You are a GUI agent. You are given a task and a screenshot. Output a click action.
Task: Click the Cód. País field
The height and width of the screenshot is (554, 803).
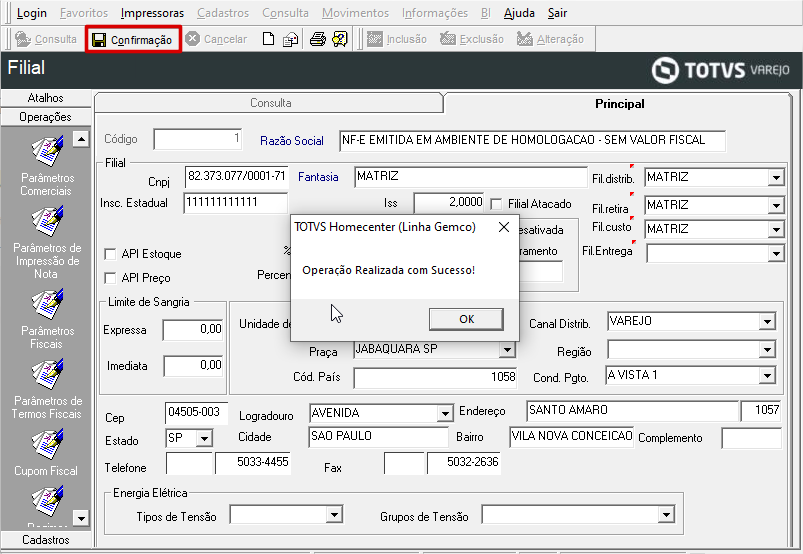435,378
